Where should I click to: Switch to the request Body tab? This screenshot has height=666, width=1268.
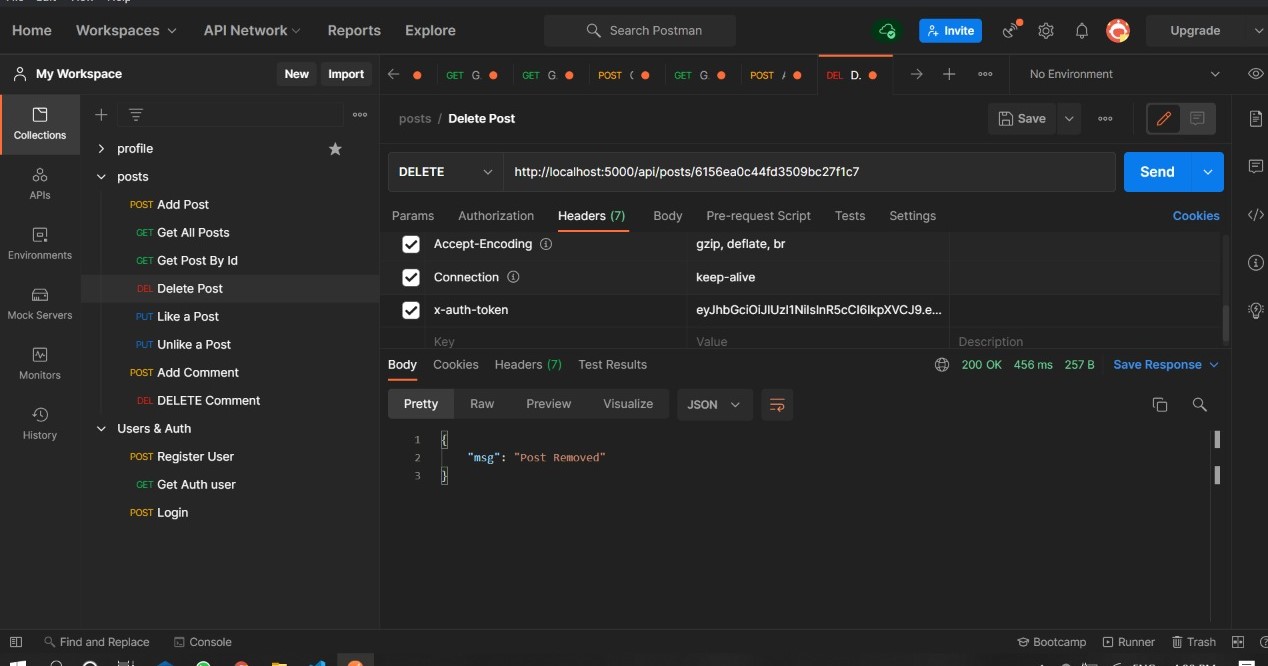pos(668,216)
